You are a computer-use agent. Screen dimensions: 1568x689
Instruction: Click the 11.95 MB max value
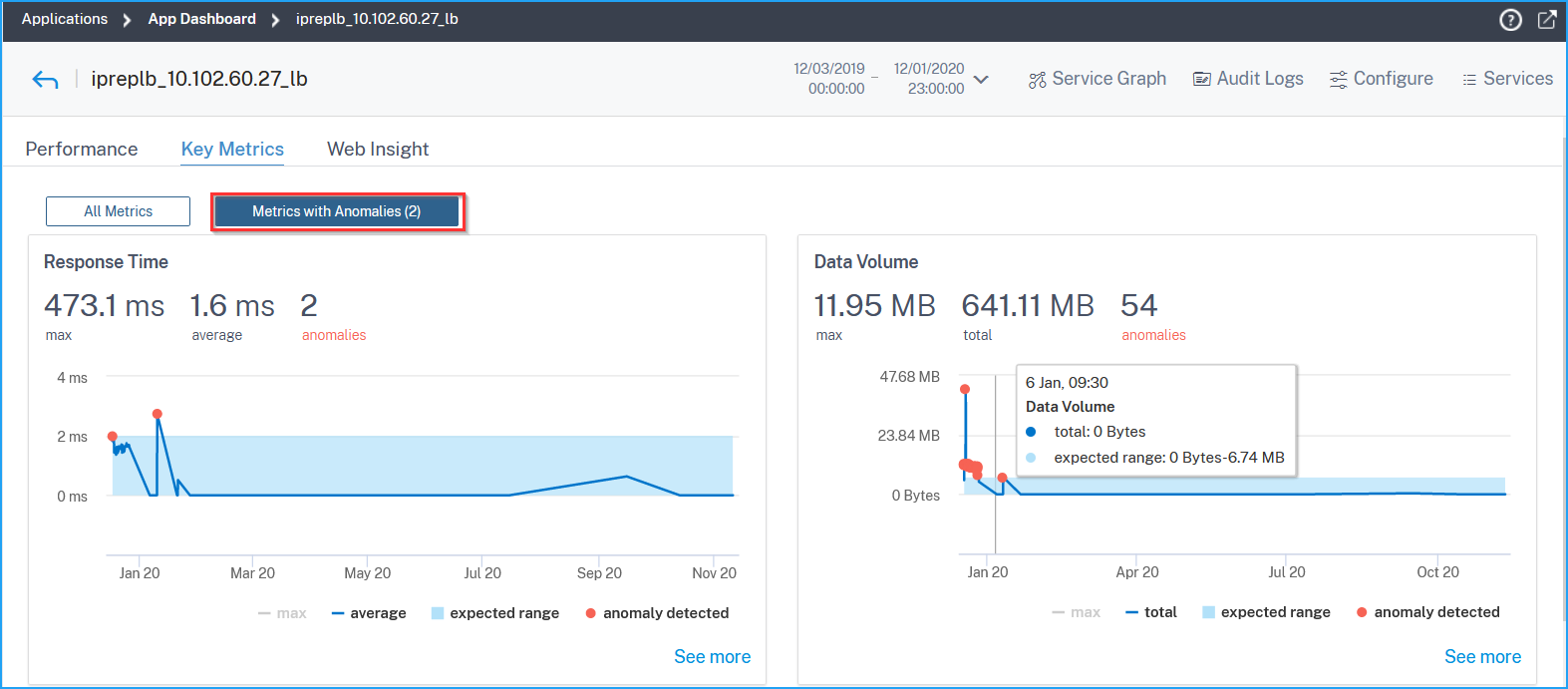pyautogui.click(x=875, y=305)
